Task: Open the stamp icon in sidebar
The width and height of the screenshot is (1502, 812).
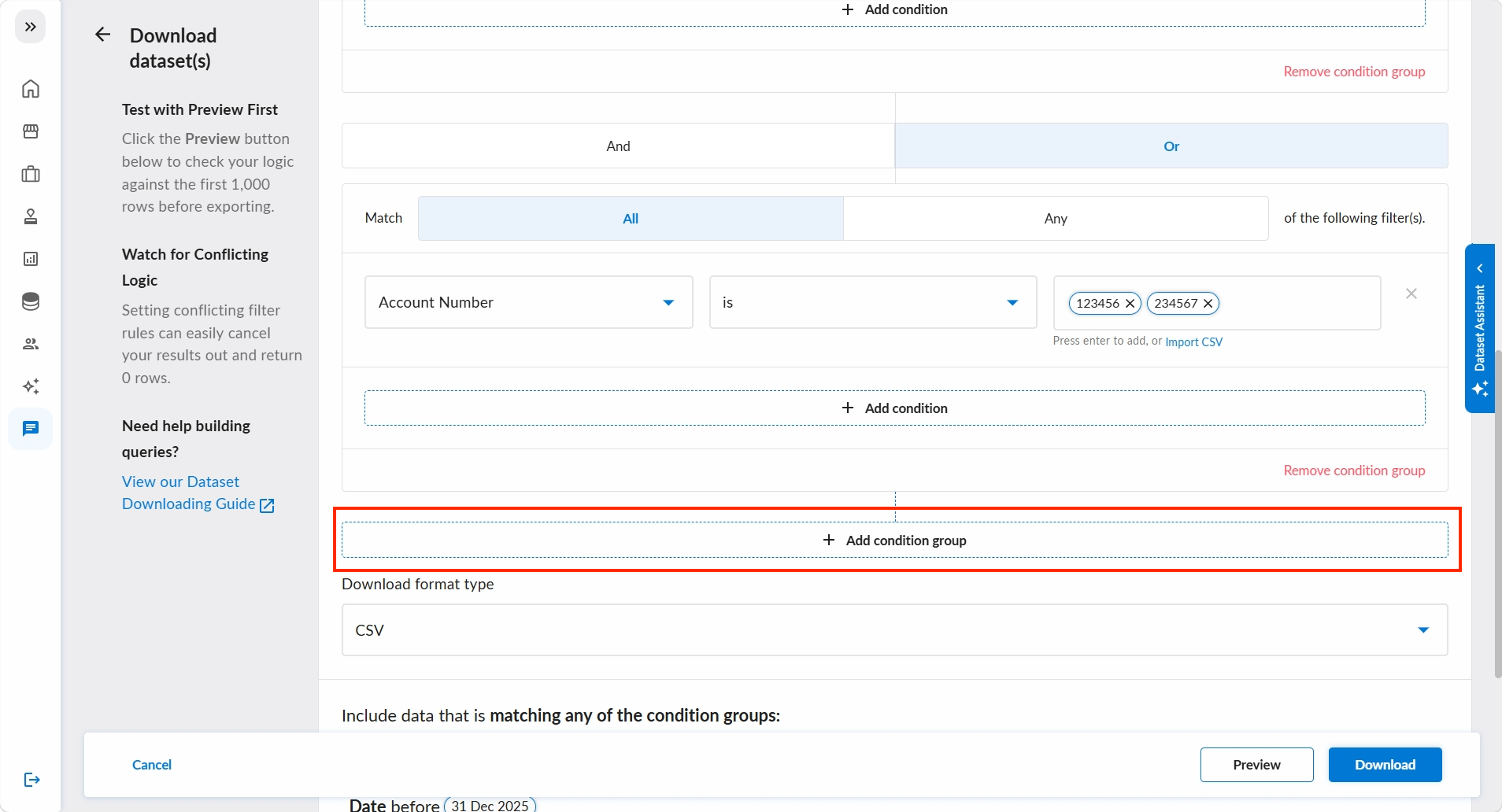Action: tap(31, 216)
